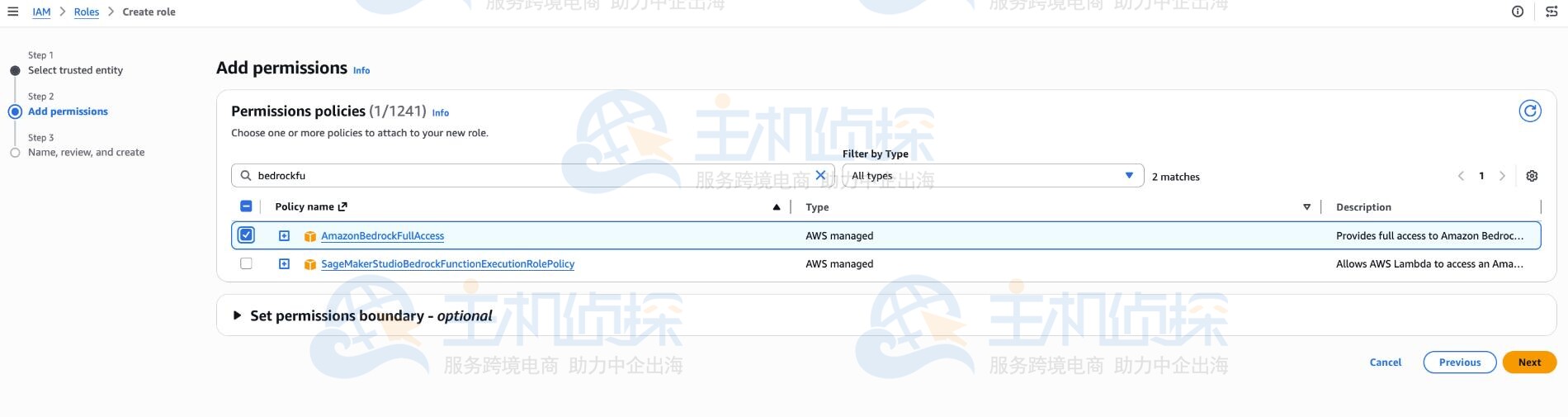1568x417 pixels.
Task: Open the info panel icon in top bar
Action: click(x=1518, y=12)
